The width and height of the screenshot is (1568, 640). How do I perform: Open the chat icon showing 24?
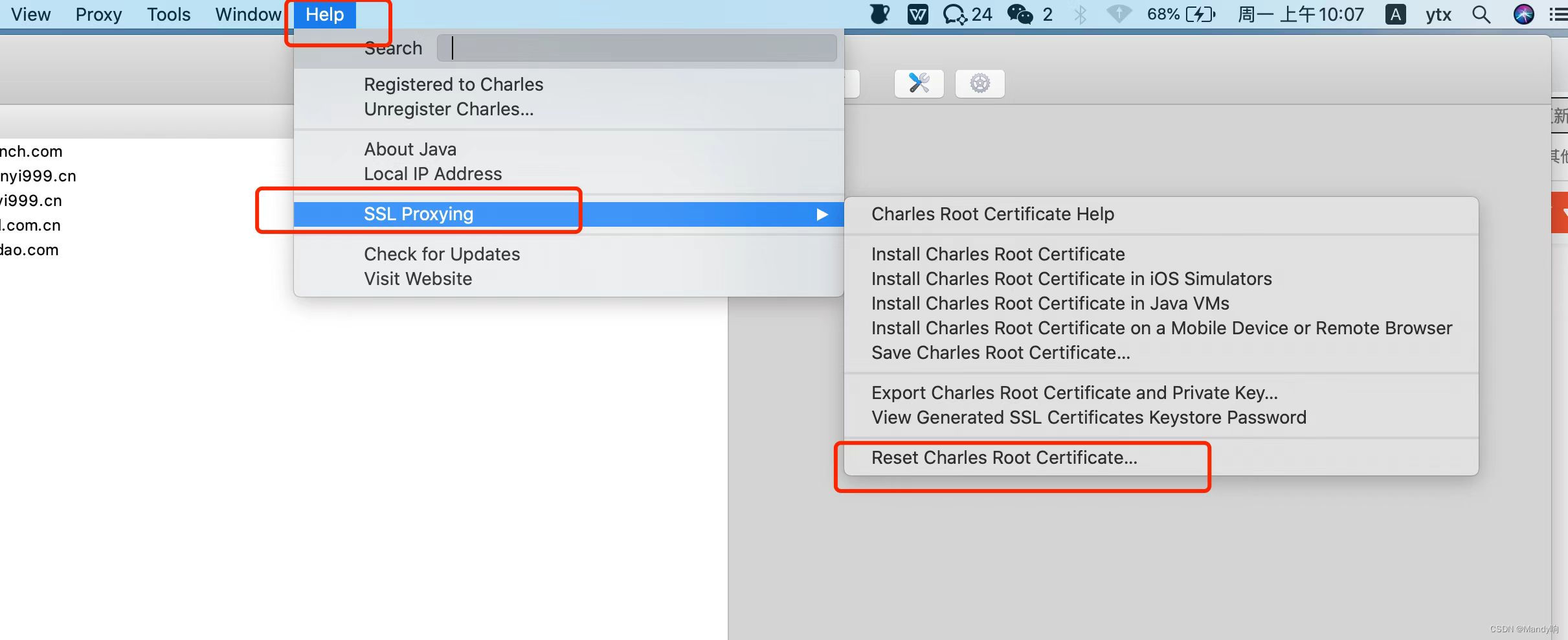tap(967, 14)
